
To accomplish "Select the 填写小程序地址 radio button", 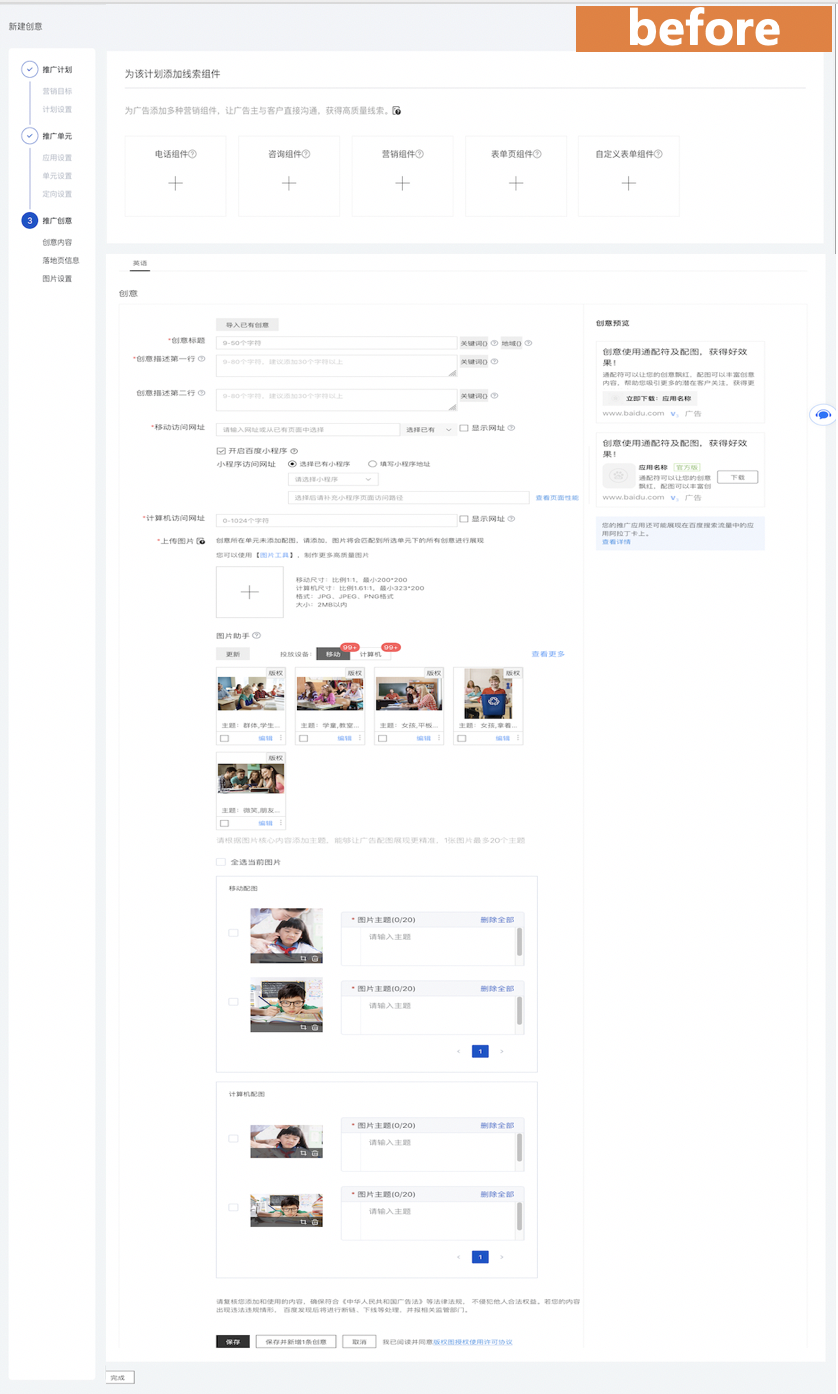I will (x=372, y=464).
